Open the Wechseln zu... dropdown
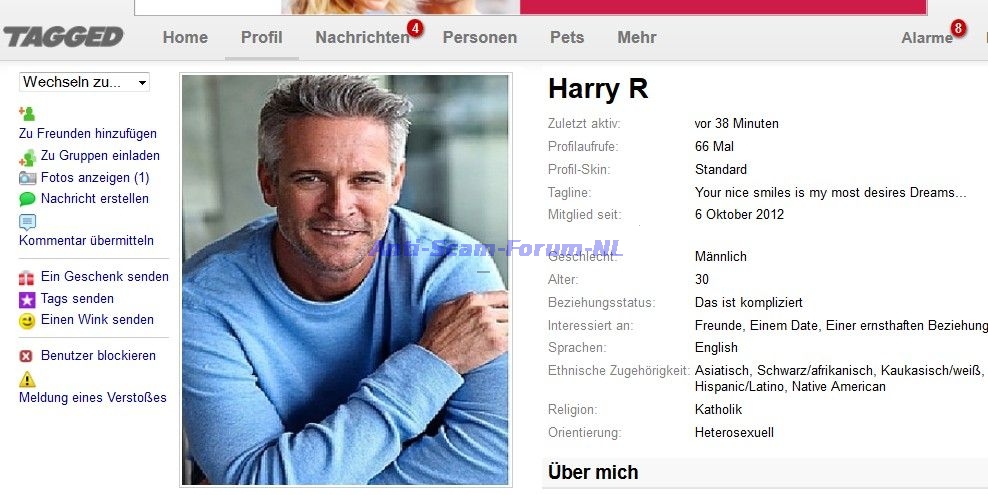The image size is (988, 495). (84, 82)
